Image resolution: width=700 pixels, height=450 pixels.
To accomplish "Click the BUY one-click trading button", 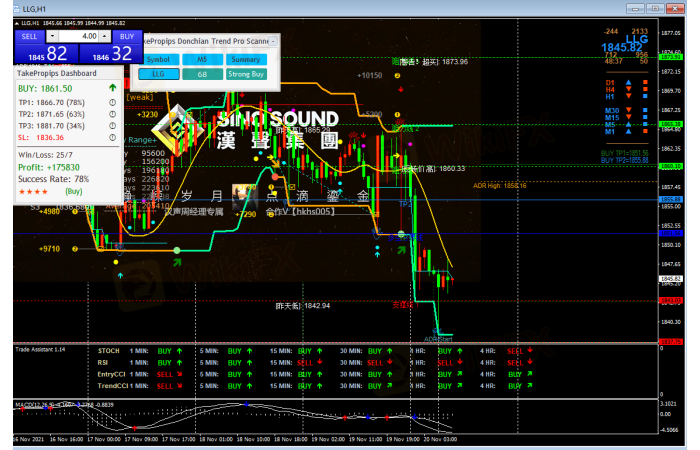I will [x=126, y=36].
